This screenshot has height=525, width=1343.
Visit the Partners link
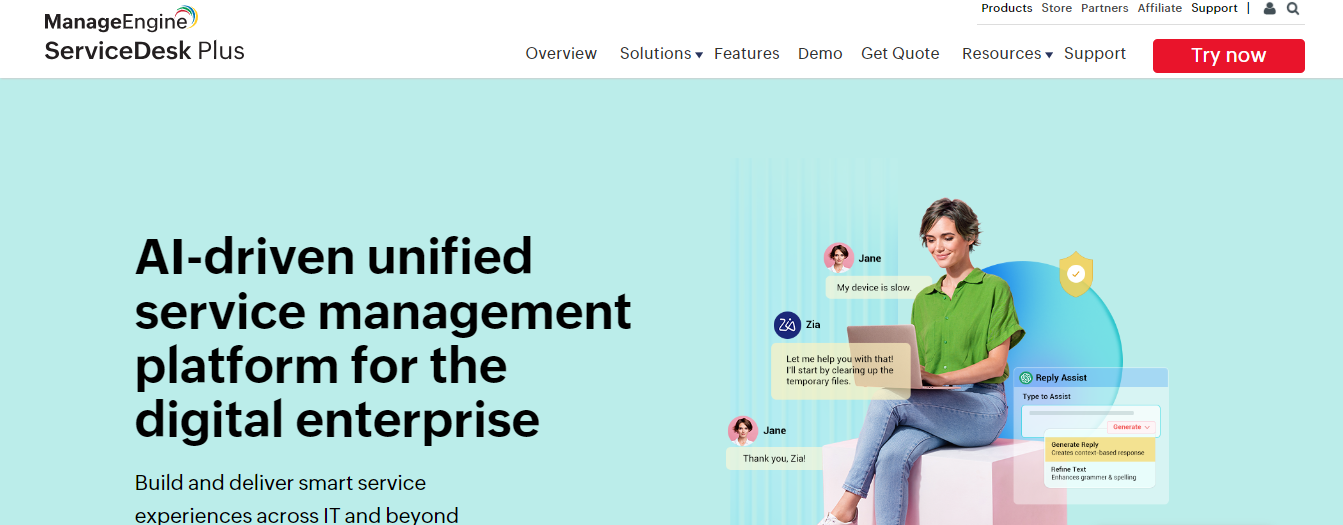[1104, 9]
